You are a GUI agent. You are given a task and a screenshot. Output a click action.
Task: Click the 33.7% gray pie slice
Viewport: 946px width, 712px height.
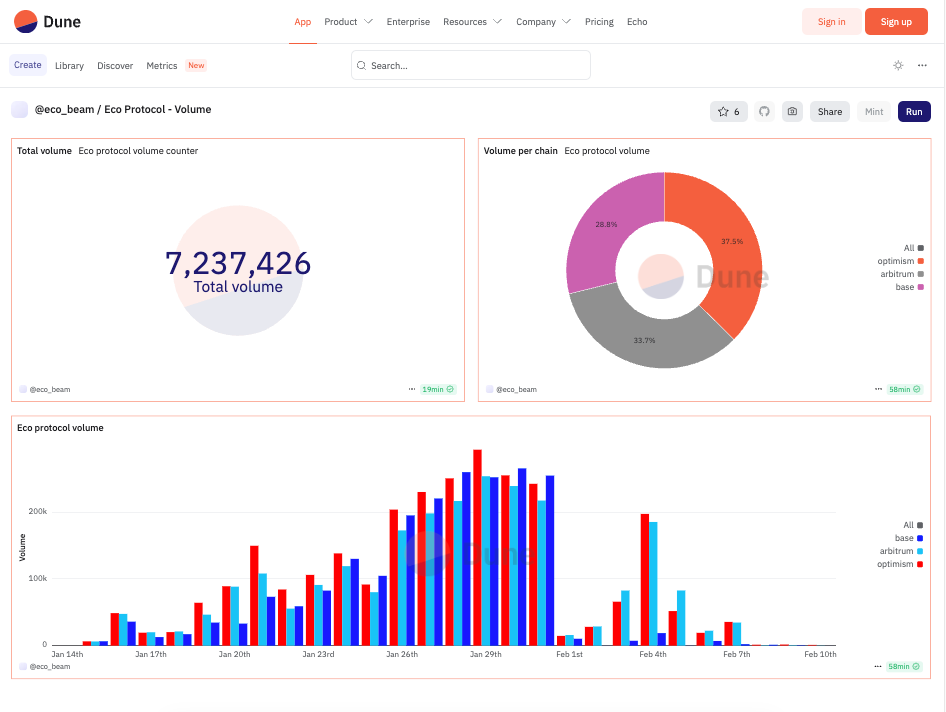644,341
